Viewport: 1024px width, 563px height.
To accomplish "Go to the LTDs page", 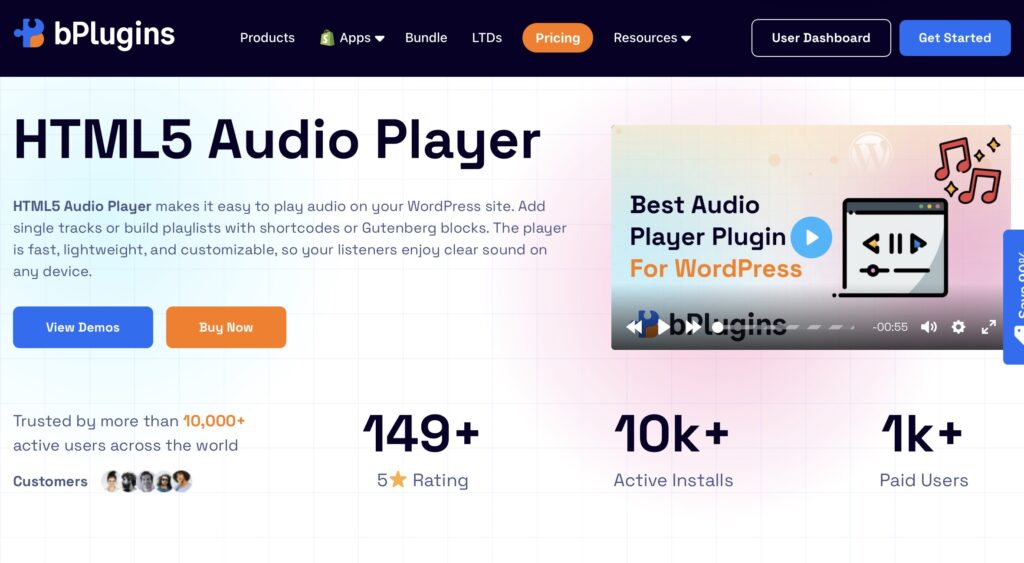I will coord(487,38).
